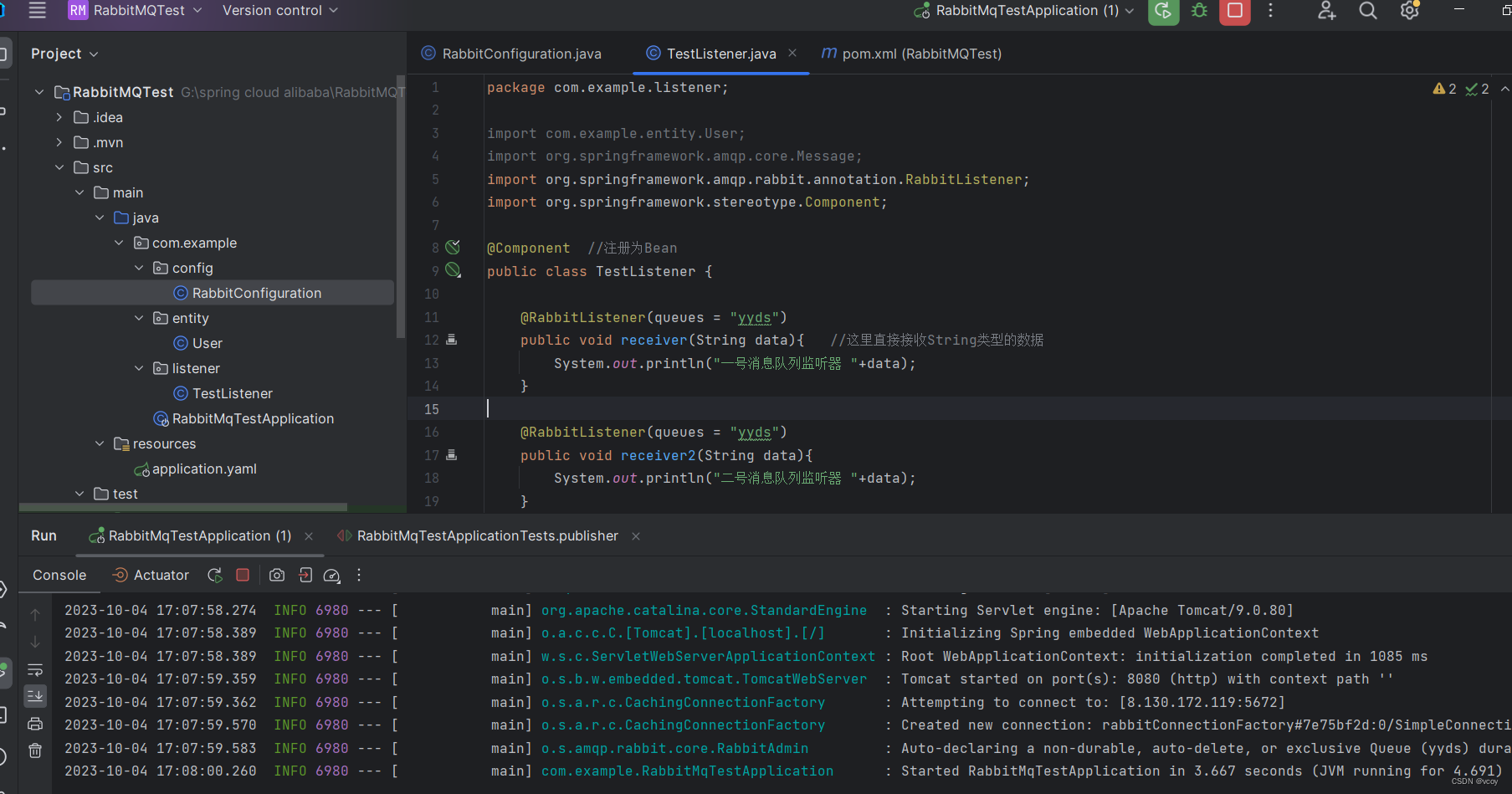The width and height of the screenshot is (1512, 794).
Task: Open the run configuration selector dropdown
Action: [1024, 10]
